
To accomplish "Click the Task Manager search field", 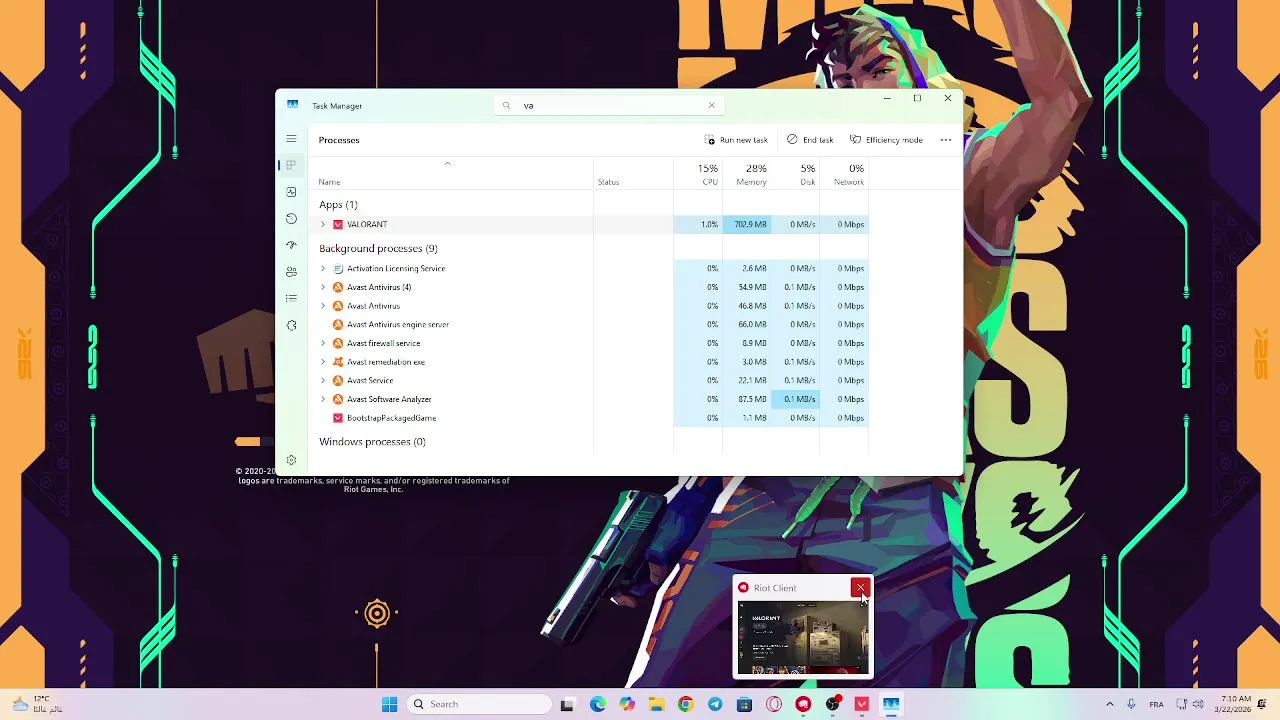I will pyautogui.click(x=608, y=105).
